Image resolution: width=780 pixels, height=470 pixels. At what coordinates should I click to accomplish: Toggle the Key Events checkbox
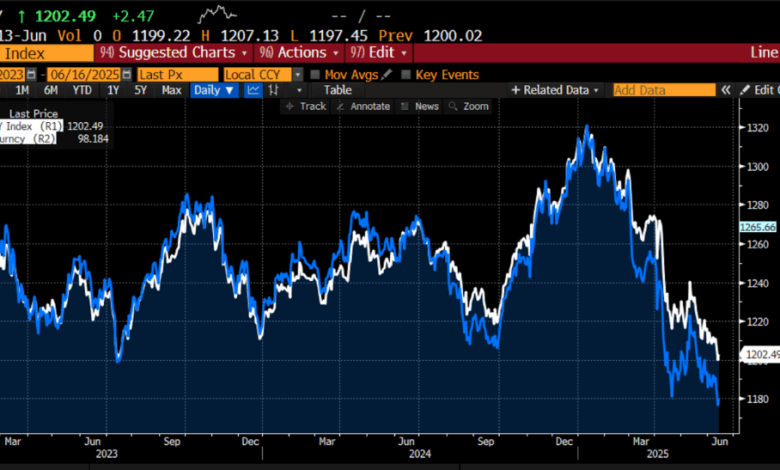coord(406,74)
